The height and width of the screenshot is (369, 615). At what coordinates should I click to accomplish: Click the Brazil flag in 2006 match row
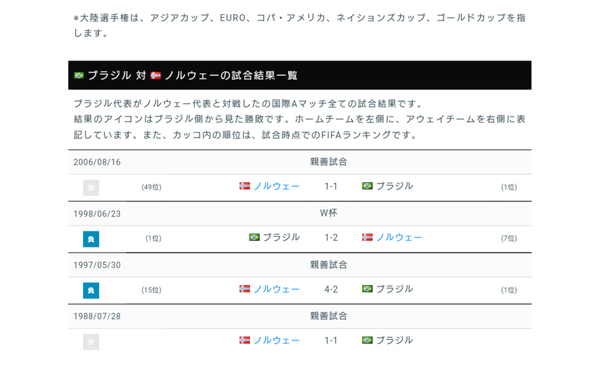point(367,186)
